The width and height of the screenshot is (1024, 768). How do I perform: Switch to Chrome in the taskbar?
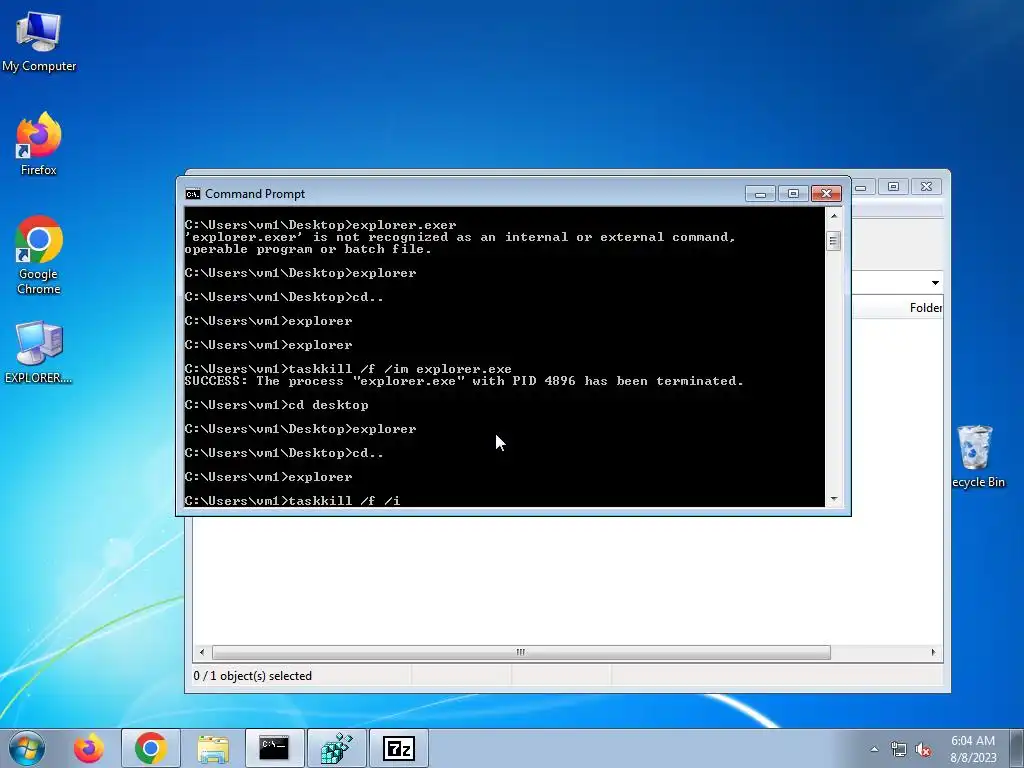[151, 748]
